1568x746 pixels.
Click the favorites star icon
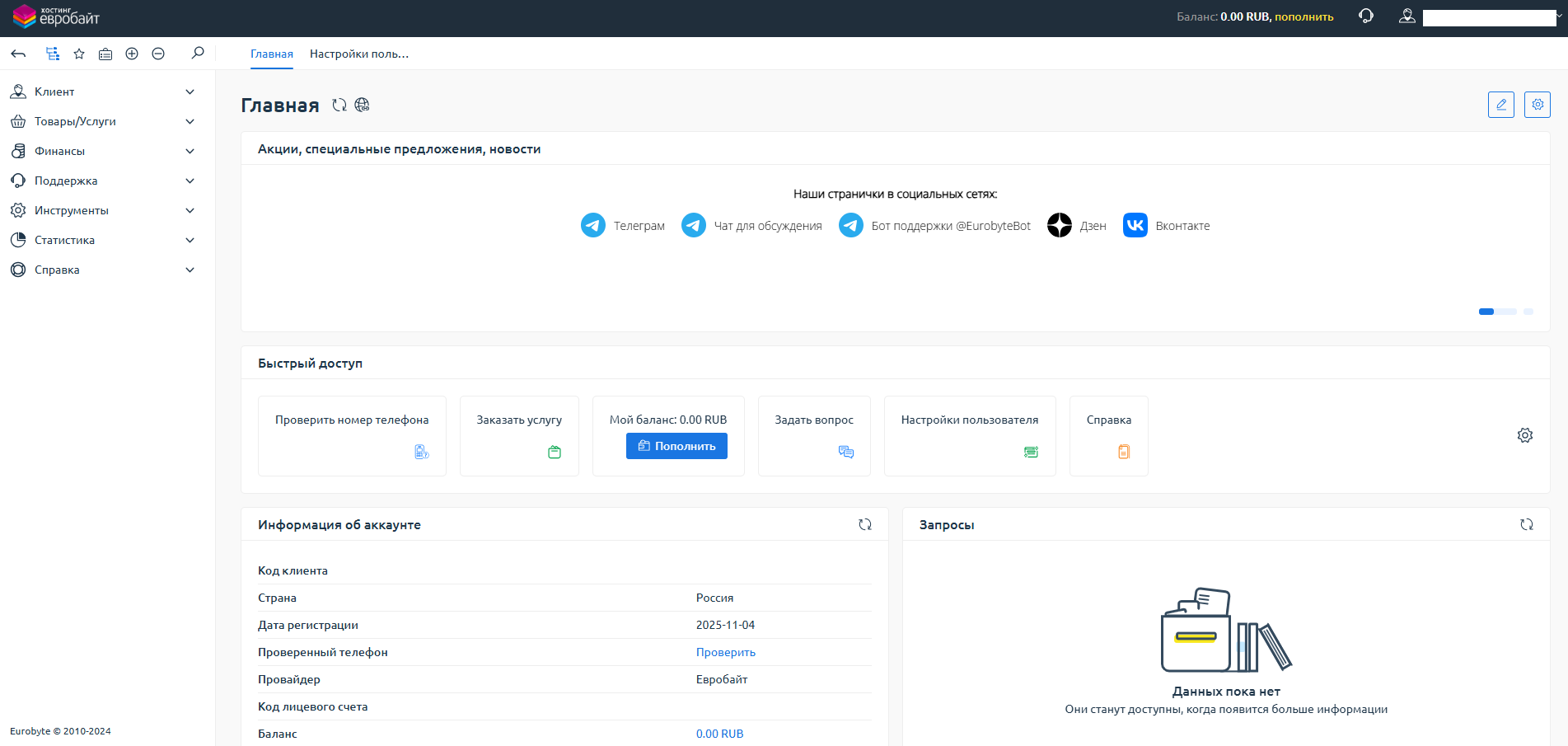tap(79, 54)
